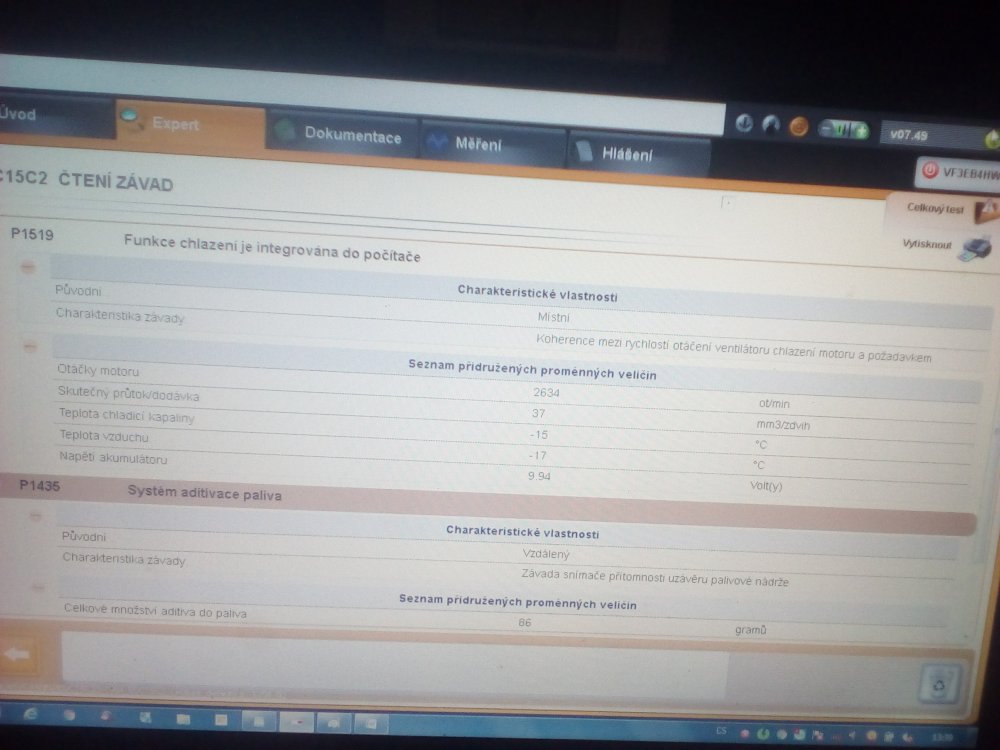This screenshot has height=750, width=1000.
Task: Collapse the variables list section under P1435
Action: (38, 587)
